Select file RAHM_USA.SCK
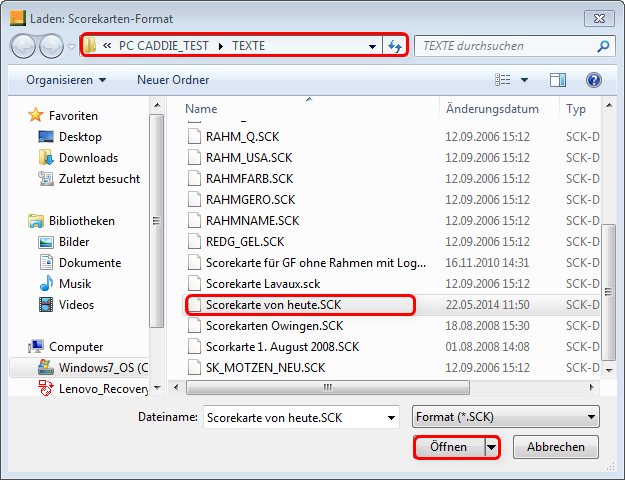 [x=249, y=158]
